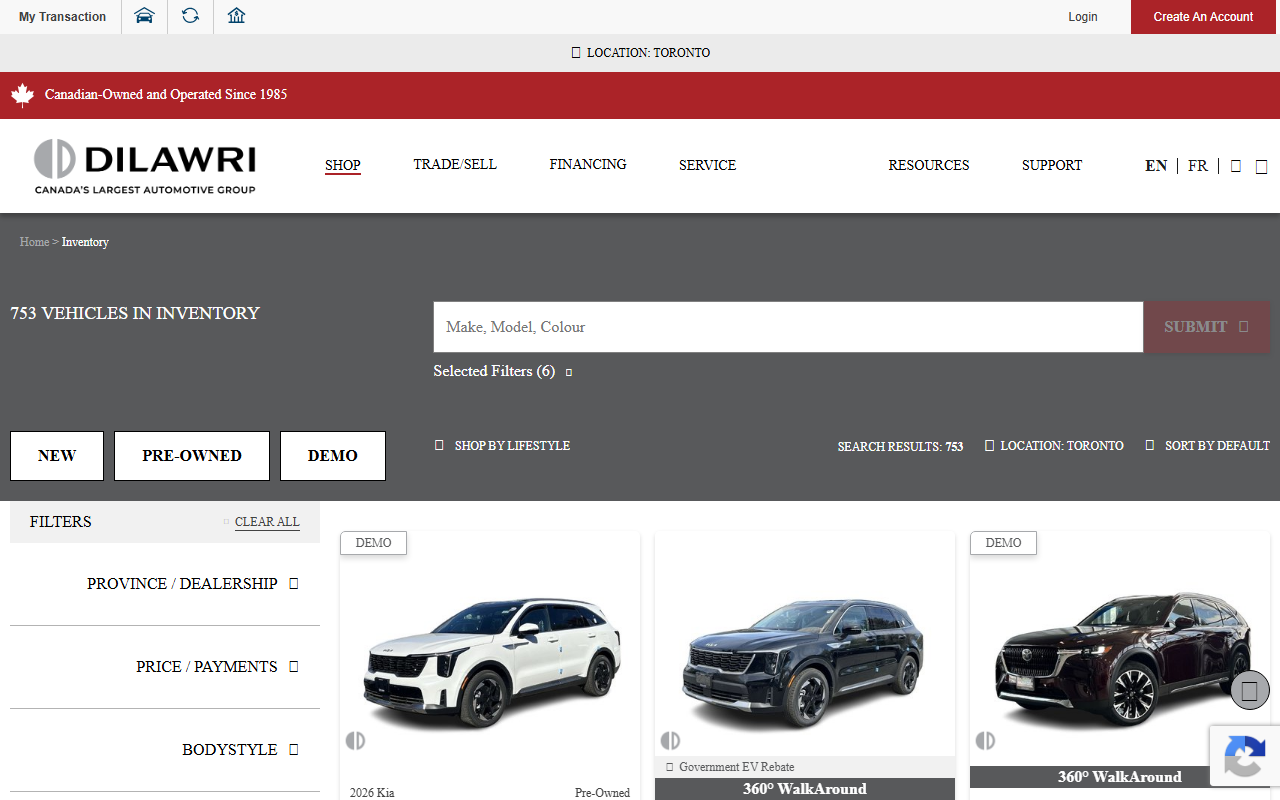Select the PRE-OWNED vehicles filter button
The width and height of the screenshot is (1280, 800).
192,456
